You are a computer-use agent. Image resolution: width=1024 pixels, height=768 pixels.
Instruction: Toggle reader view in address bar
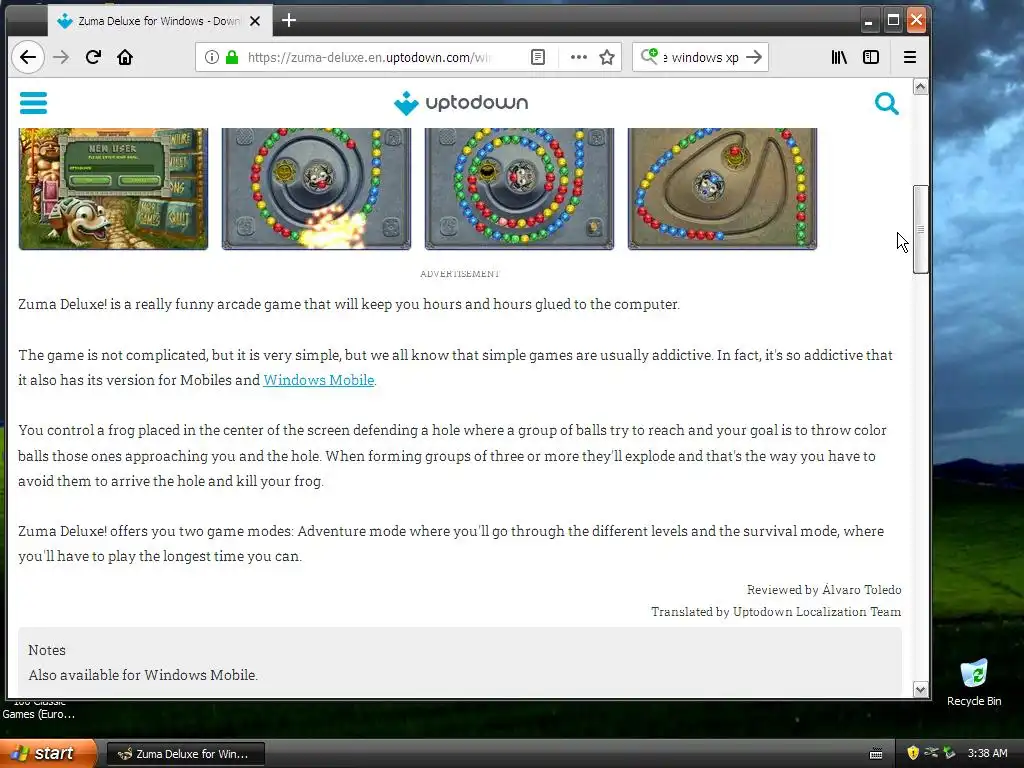[537, 57]
